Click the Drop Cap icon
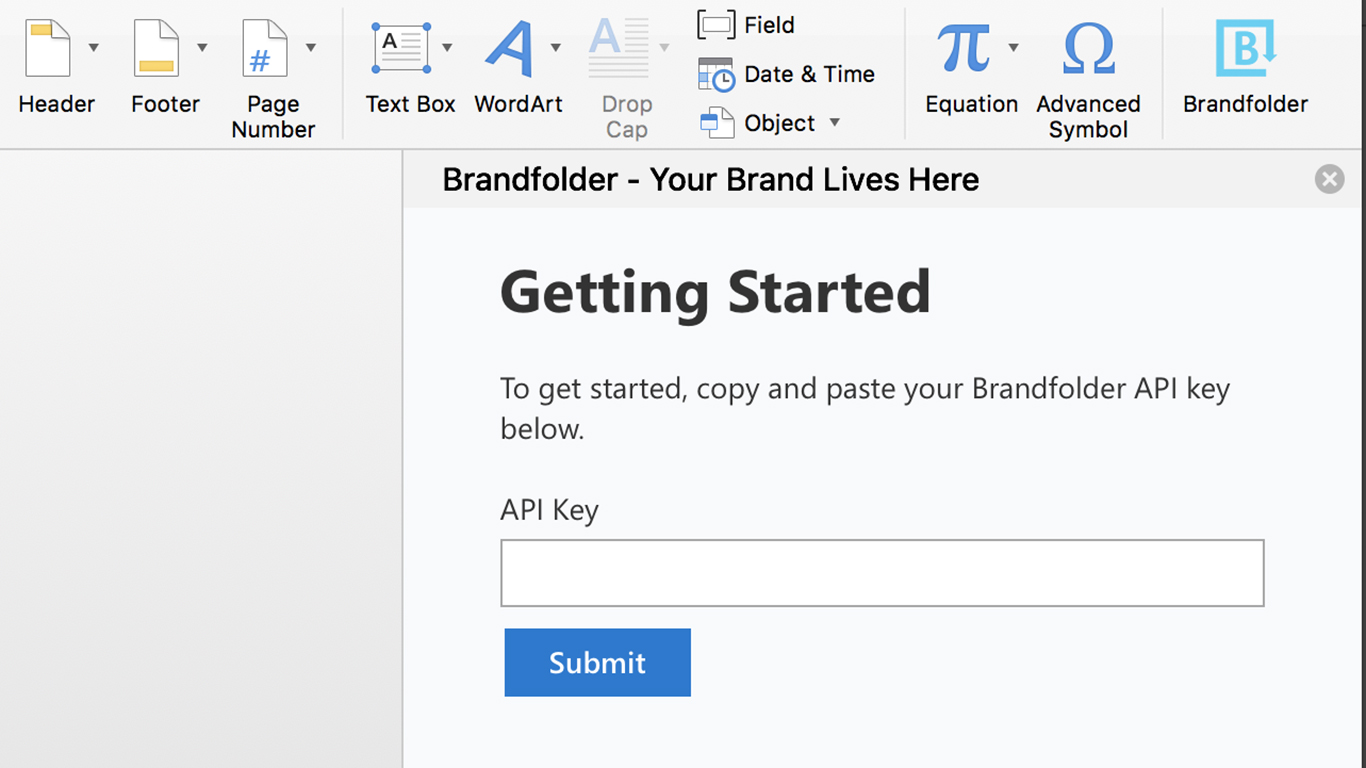This screenshot has height=768, width=1366. tap(618, 48)
